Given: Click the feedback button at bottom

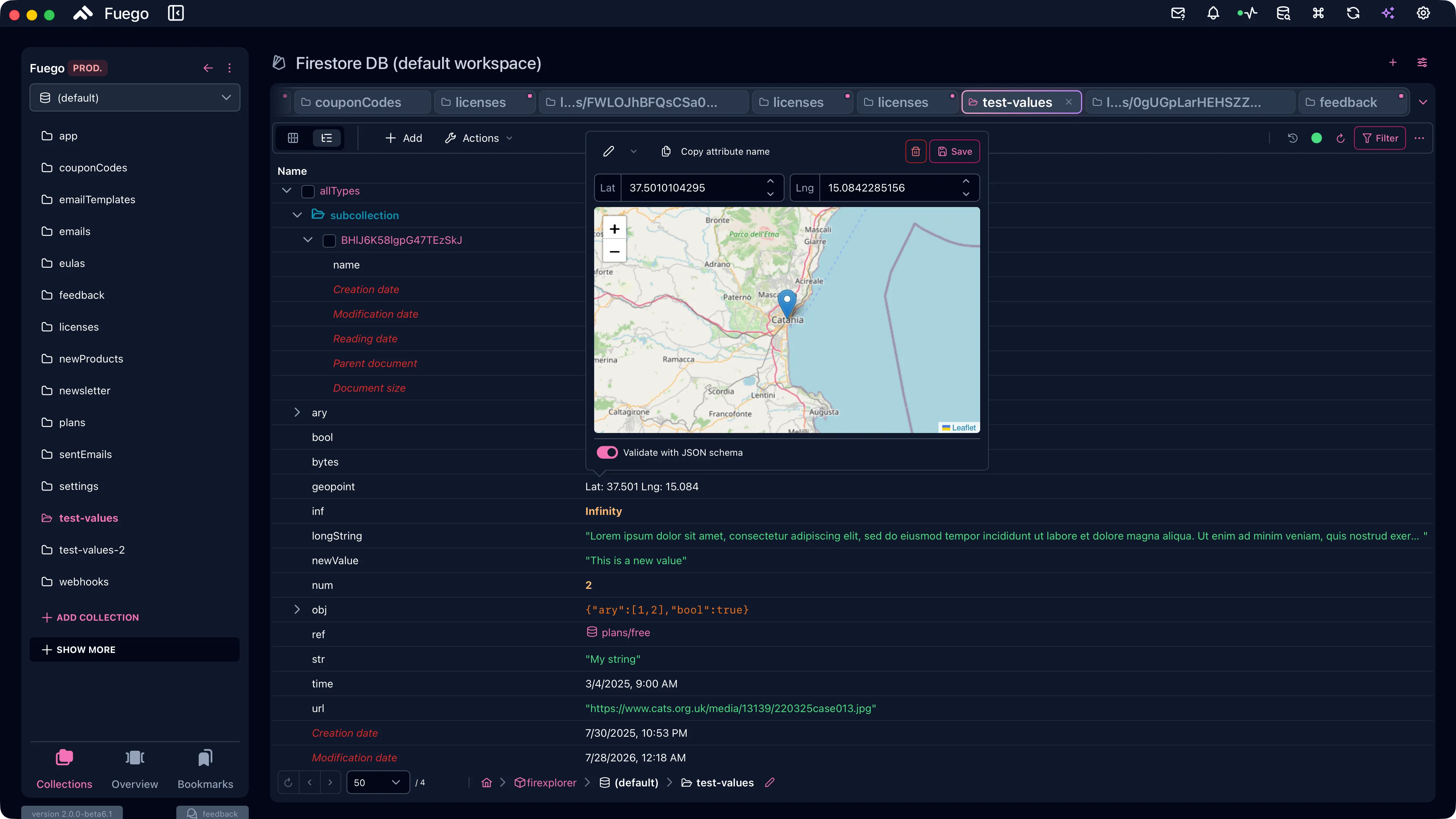Looking at the screenshot, I should pyautogui.click(x=212, y=813).
